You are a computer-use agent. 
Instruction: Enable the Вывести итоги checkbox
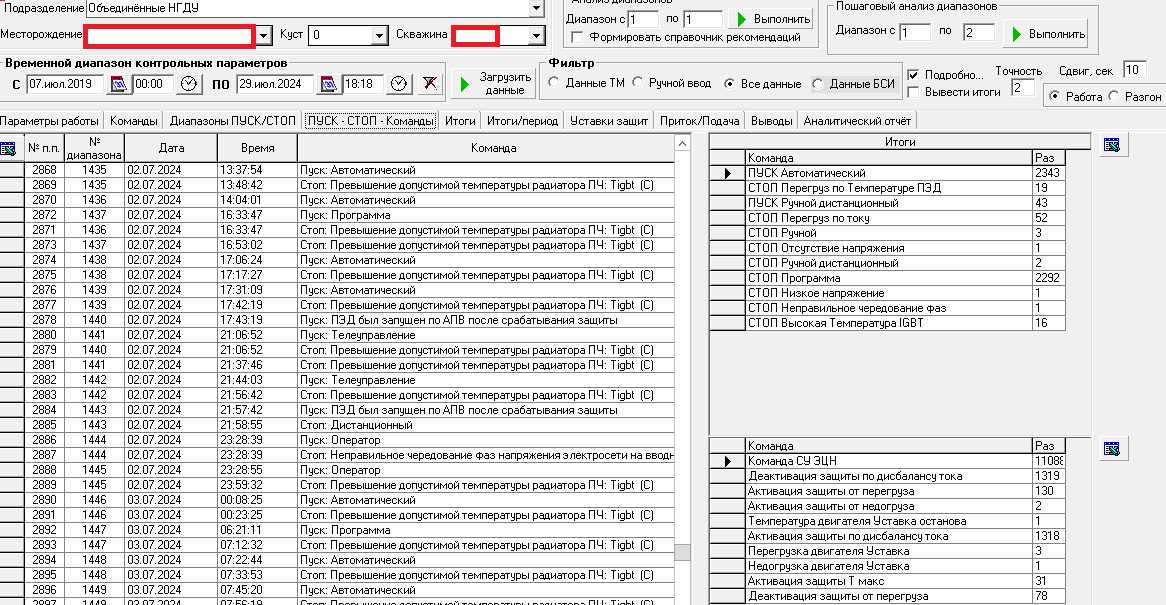[913, 92]
